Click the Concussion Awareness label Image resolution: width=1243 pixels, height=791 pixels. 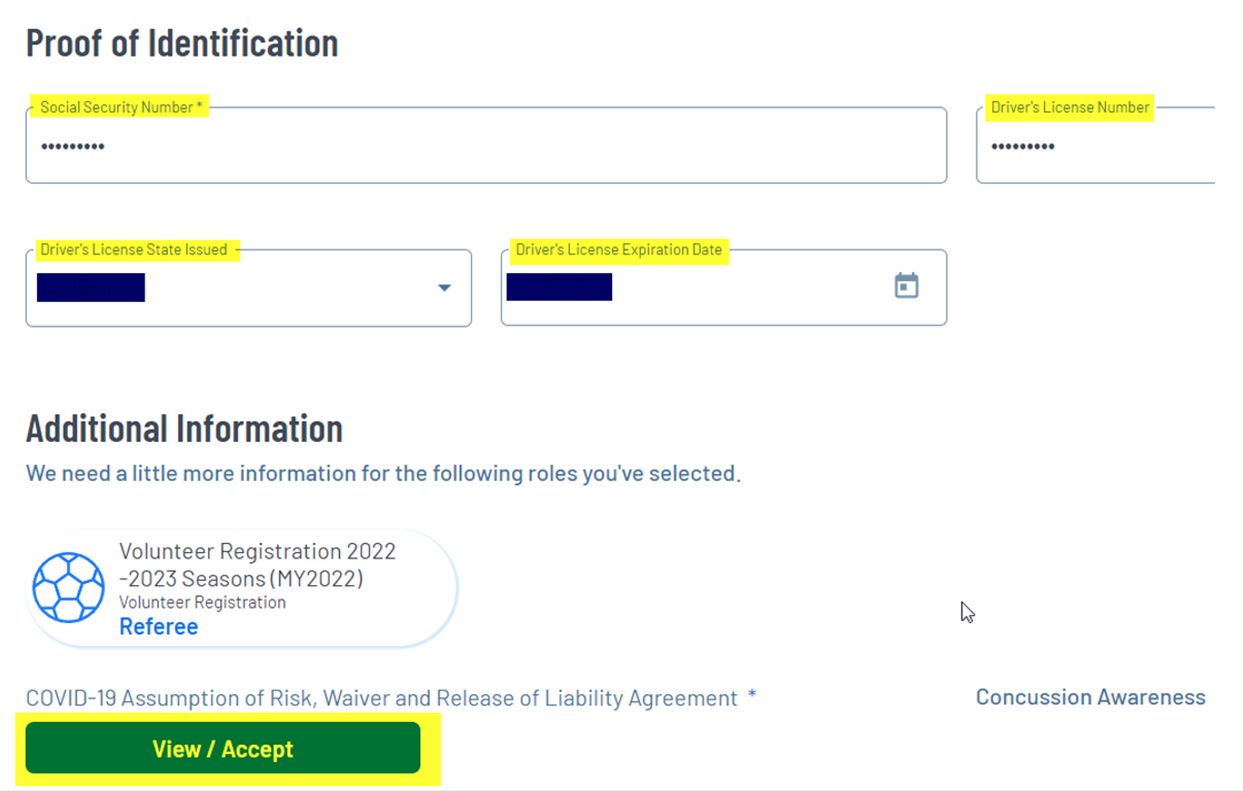1090,697
